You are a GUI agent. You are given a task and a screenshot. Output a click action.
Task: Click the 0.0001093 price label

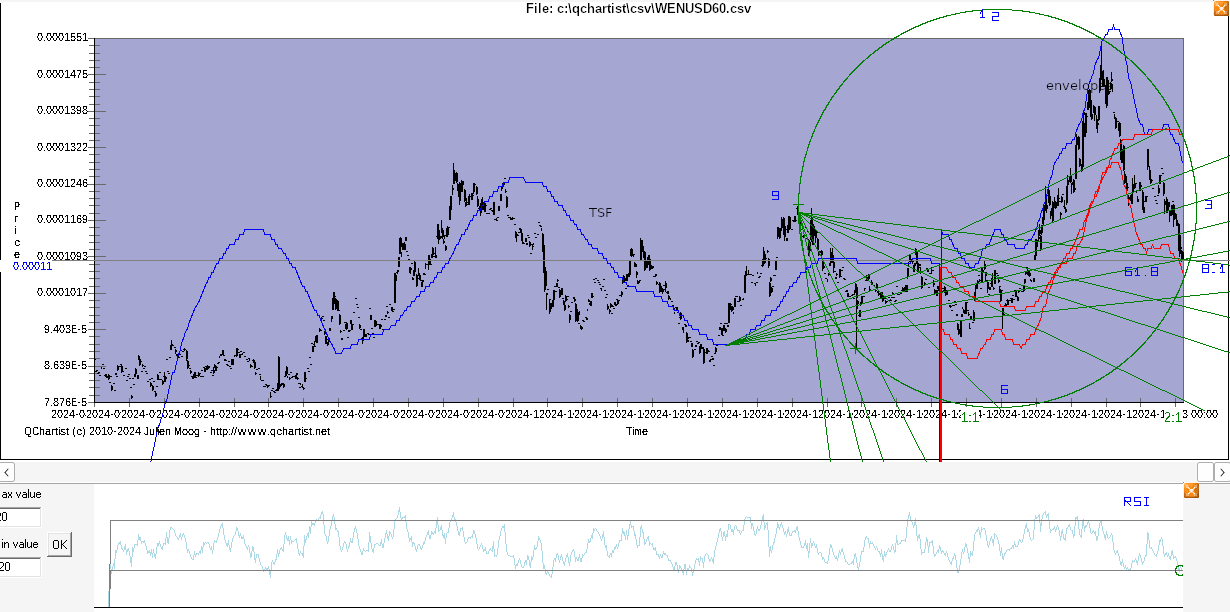pyautogui.click(x=63, y=256)
